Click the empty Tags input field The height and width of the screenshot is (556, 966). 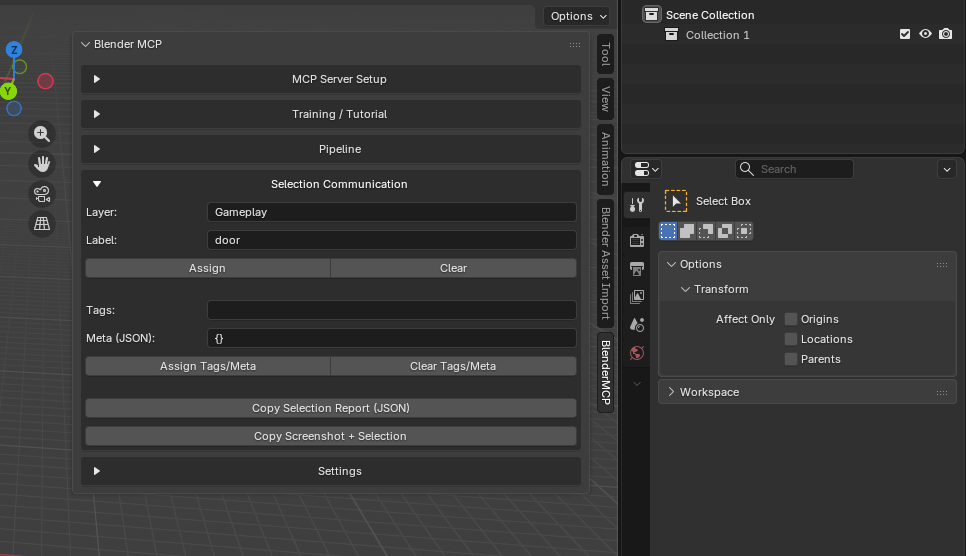tap(392, 310)
